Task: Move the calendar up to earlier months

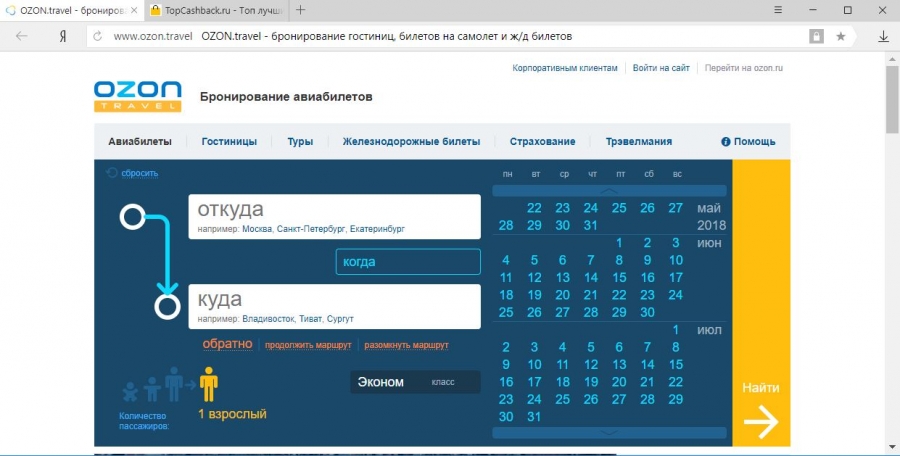Action: click(x=609, y=191)
